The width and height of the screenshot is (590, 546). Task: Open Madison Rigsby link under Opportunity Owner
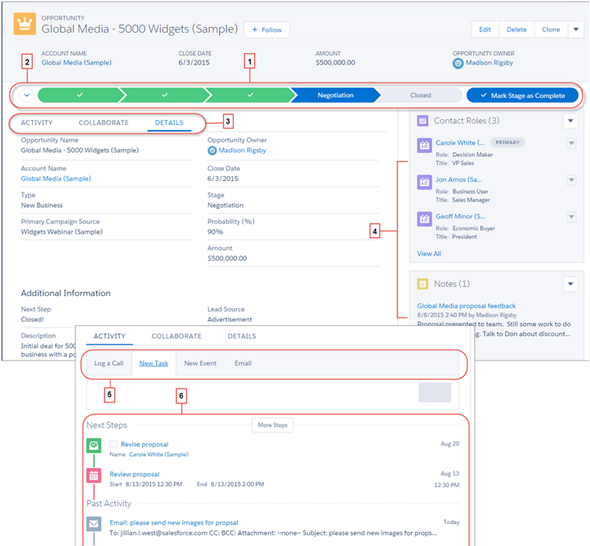[x=242, y=150]
